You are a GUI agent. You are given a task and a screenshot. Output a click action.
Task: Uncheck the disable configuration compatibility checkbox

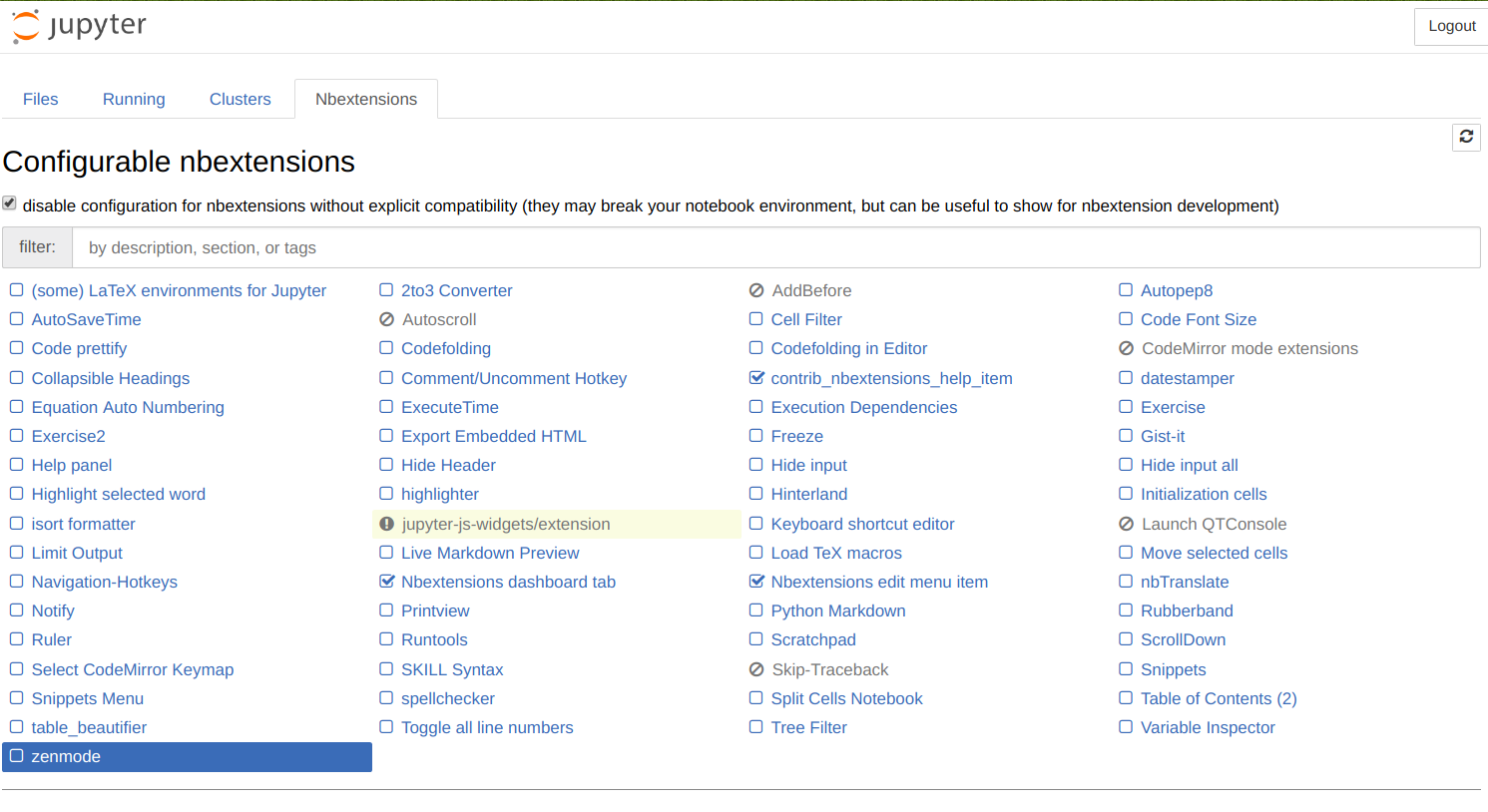(10, 203)
